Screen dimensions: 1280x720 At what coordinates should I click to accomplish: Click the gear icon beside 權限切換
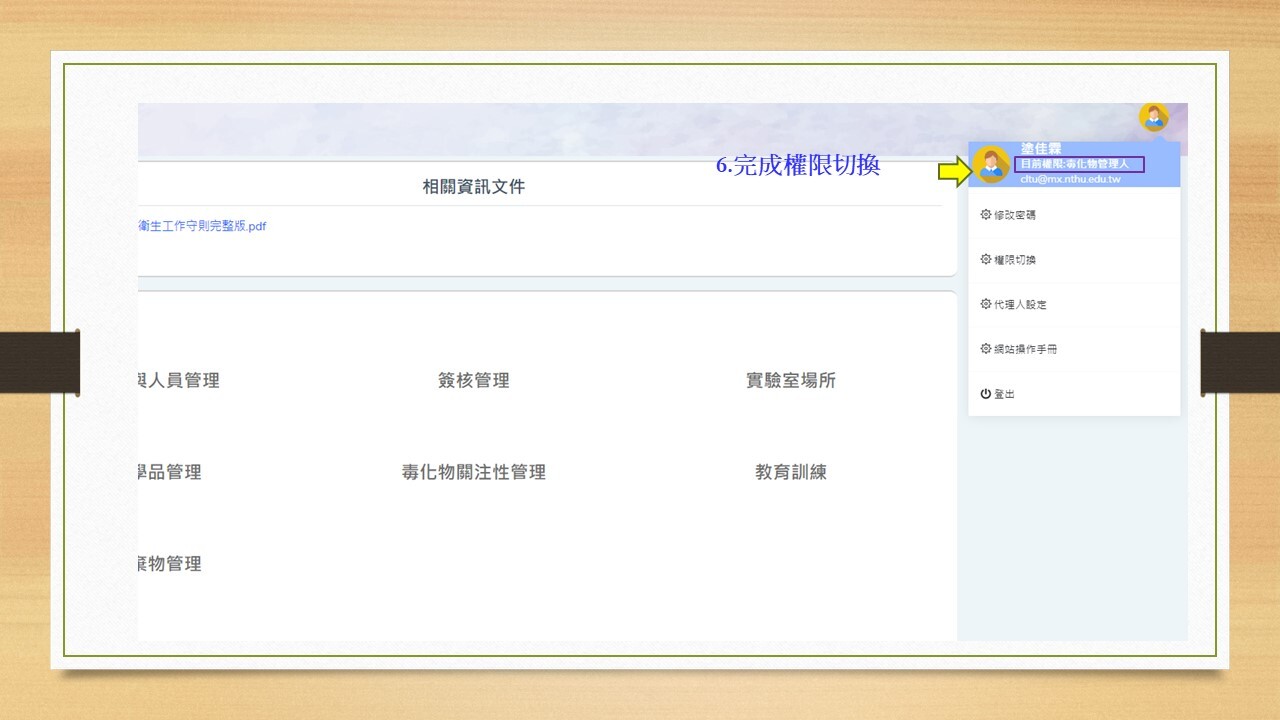tap(986, 260)
